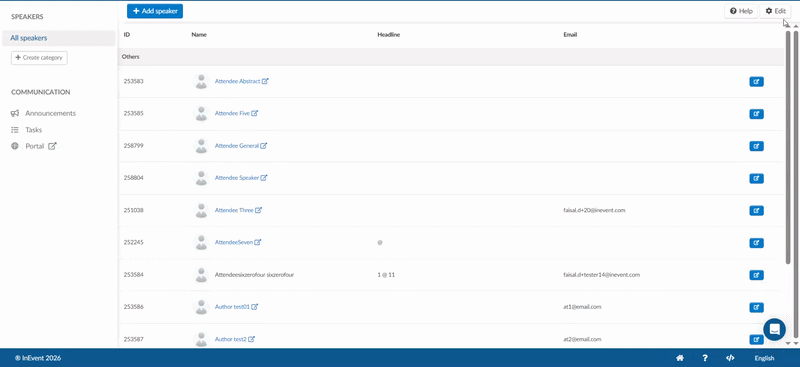Edit speaker Author test01 with blue button

click(x=756, y=307)
